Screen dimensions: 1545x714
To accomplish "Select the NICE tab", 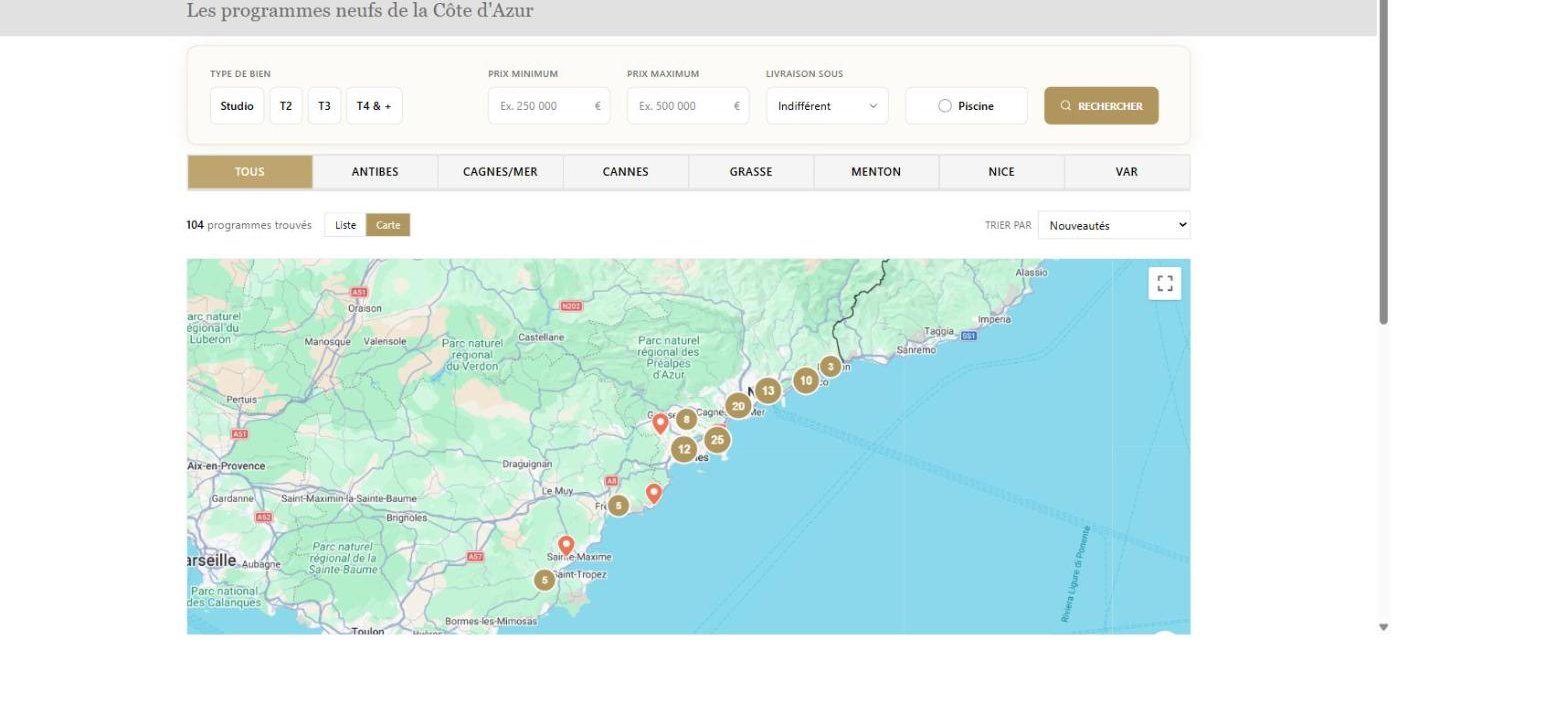I will [1001, 172].
